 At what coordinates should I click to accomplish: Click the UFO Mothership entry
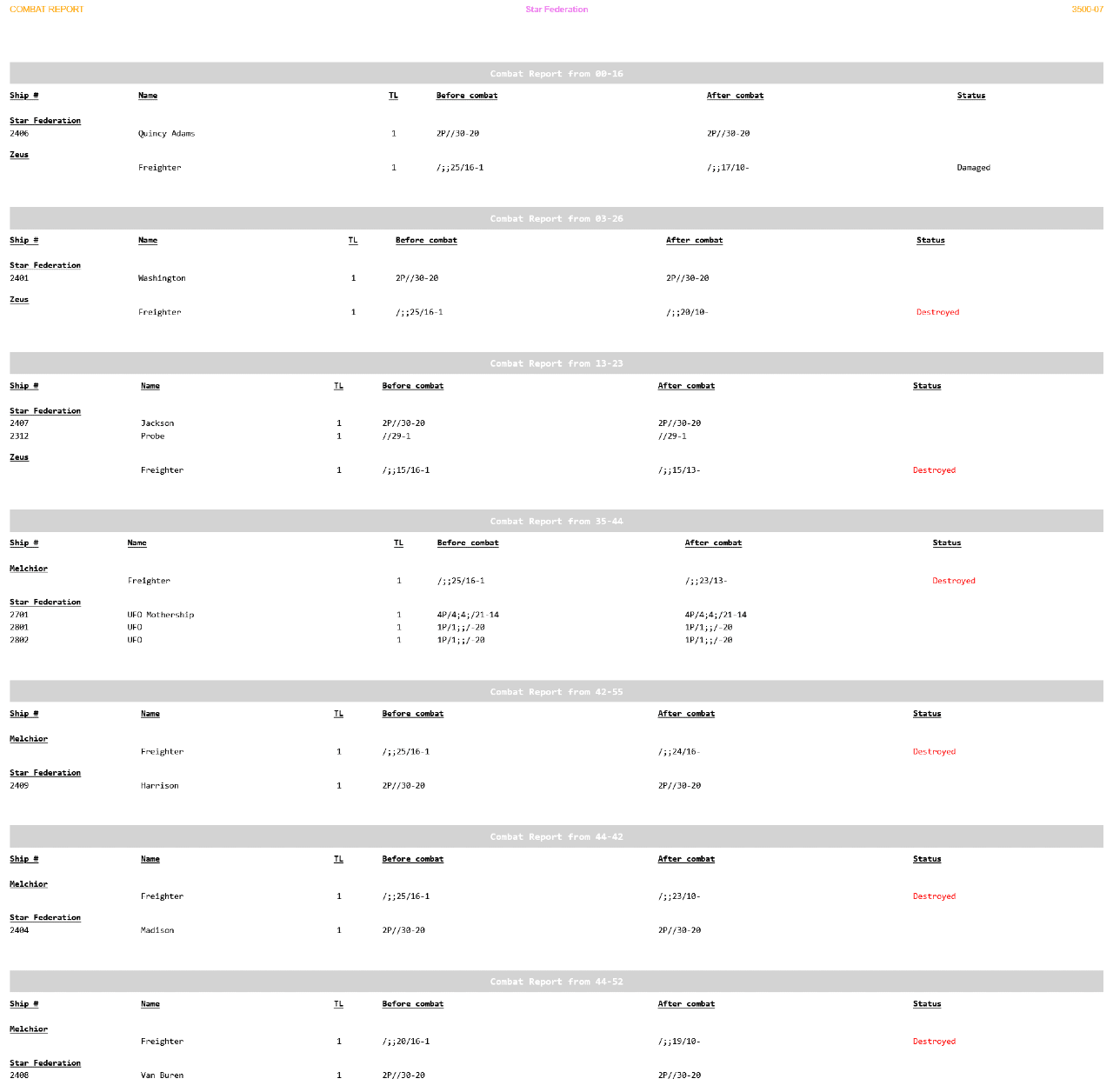(x=161, y=615)
